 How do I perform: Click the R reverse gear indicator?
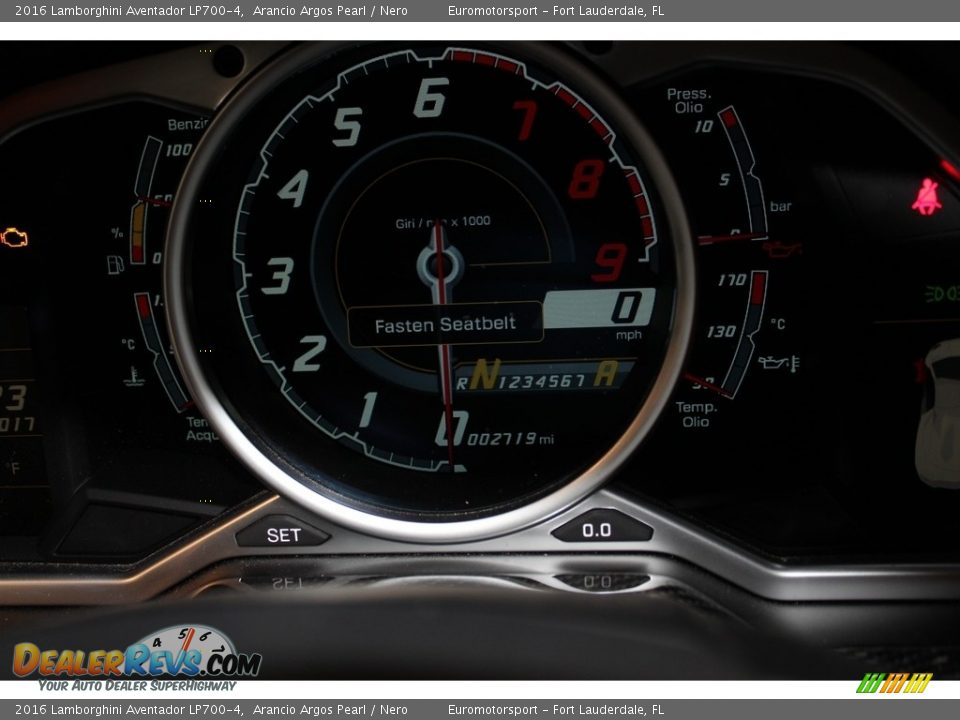pyautogui.click(x=462, y=381)
